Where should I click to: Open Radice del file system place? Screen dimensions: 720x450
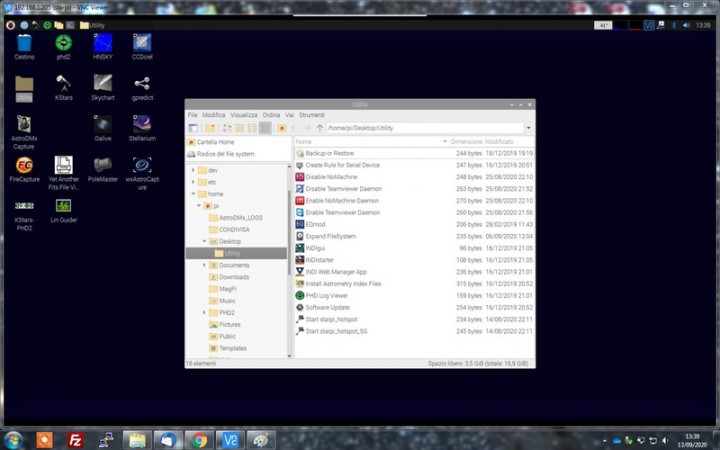pyautogui.click(x=225, y=154)
